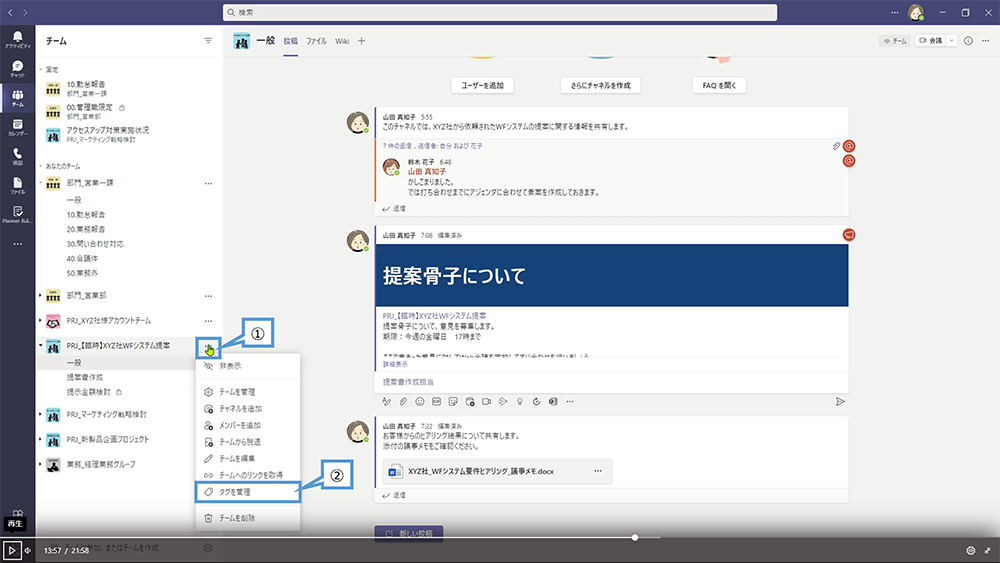
Task: Open the Planner app in the left rail
Action: (17, 215)
